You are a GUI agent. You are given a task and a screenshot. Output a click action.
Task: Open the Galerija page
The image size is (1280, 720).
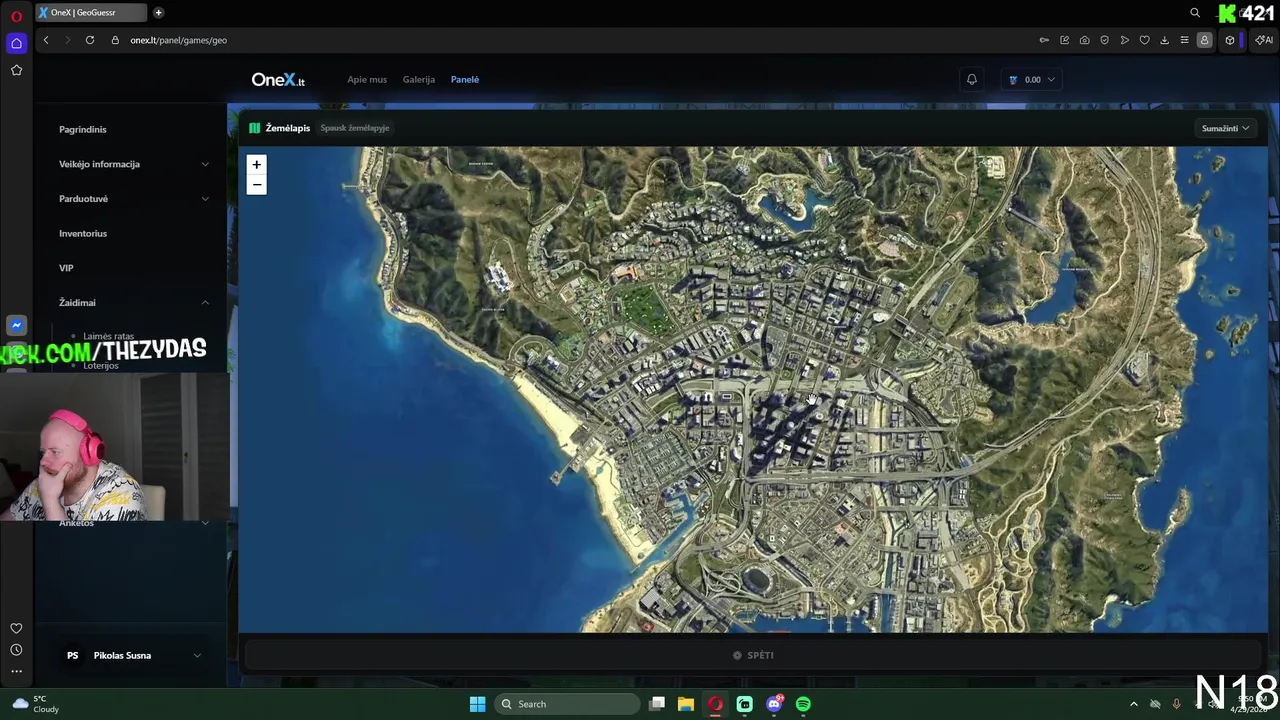419,79
